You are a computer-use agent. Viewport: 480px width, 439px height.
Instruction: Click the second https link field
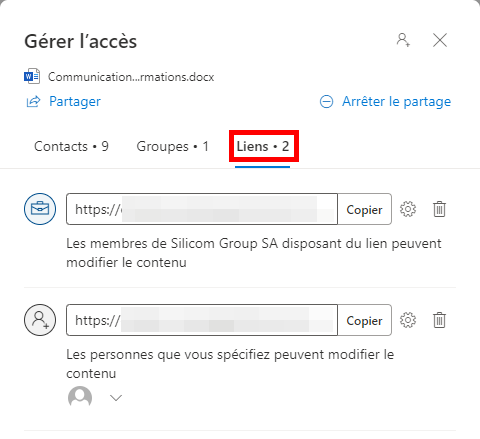click(202, 320)
